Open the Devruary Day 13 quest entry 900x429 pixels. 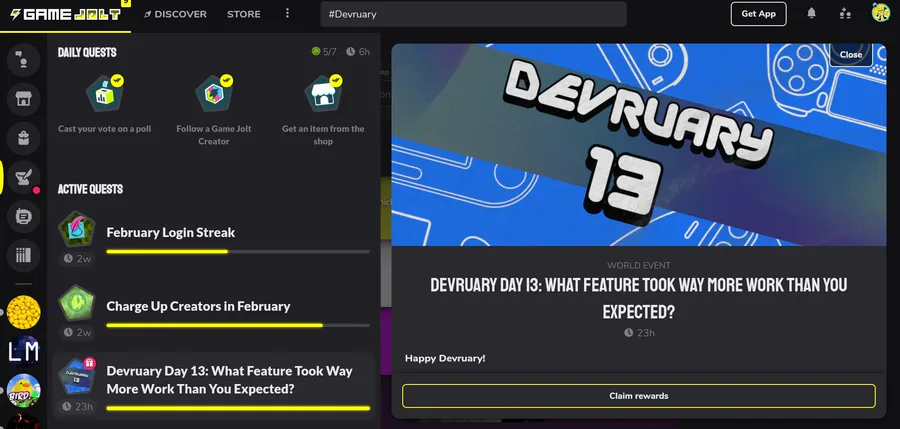[x=214, y=385]
